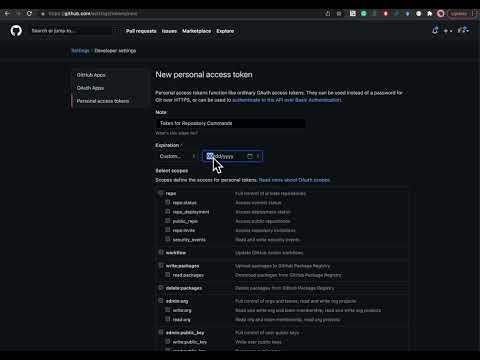The height and width of the screenshot is (360, 480).
Task: Check the repo:invite checkbox
Action: (x=168, y=230)
